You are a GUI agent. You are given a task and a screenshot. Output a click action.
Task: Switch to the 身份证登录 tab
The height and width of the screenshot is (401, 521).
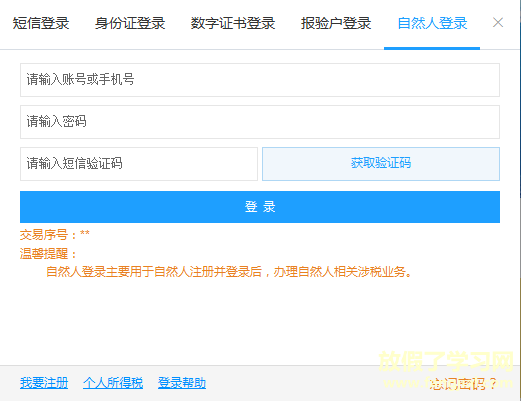130,23
